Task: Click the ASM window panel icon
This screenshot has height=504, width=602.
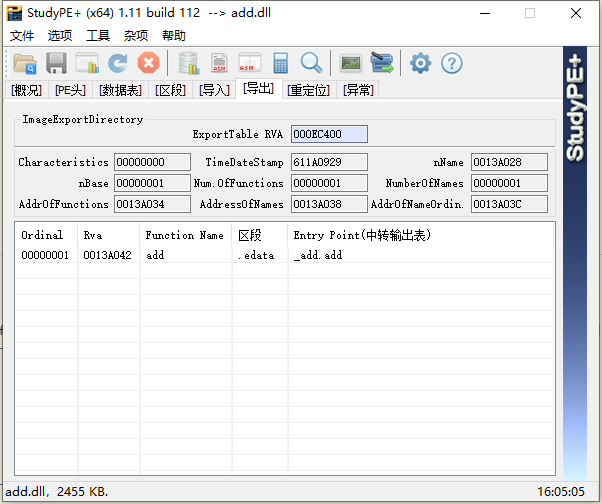Action: [x=250, y=63]
